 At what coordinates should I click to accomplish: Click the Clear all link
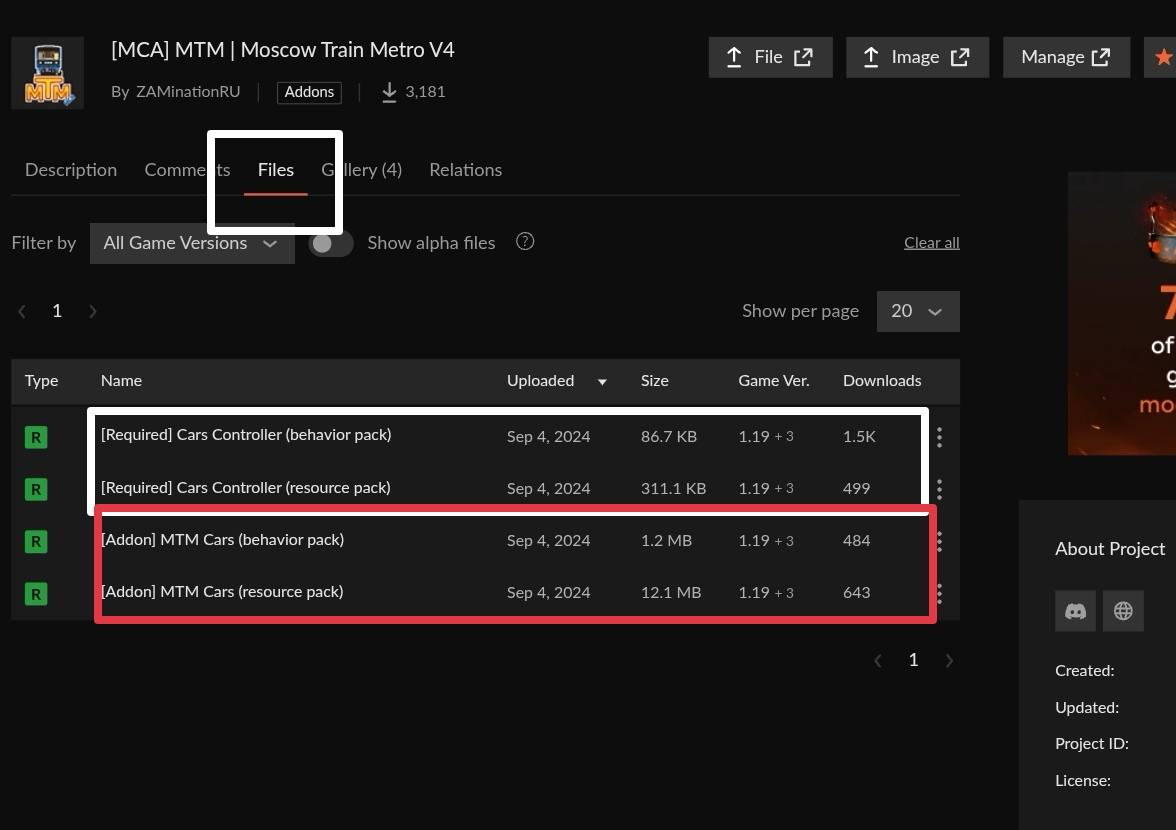pos(931,242)
